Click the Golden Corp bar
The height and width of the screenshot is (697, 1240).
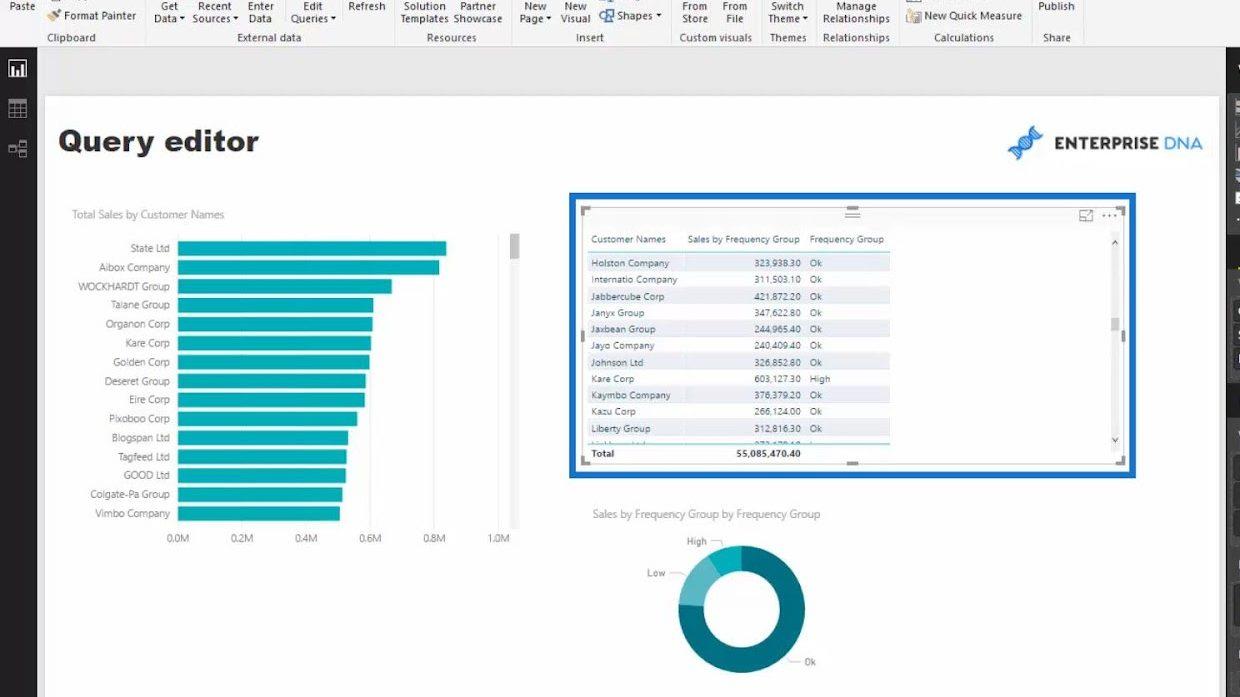click(274, 362)
